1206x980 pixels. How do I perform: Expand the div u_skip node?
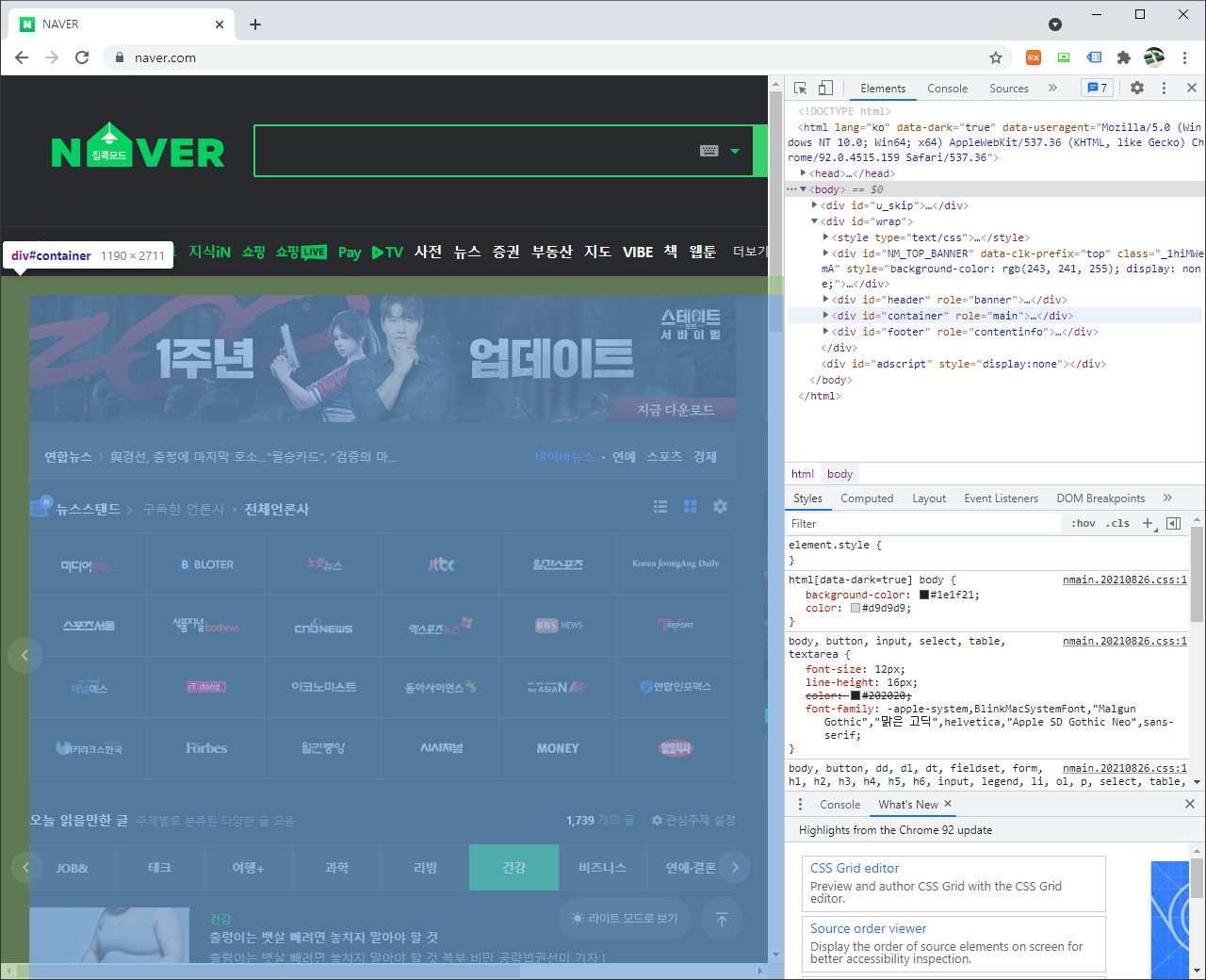[x=815, y=205]
